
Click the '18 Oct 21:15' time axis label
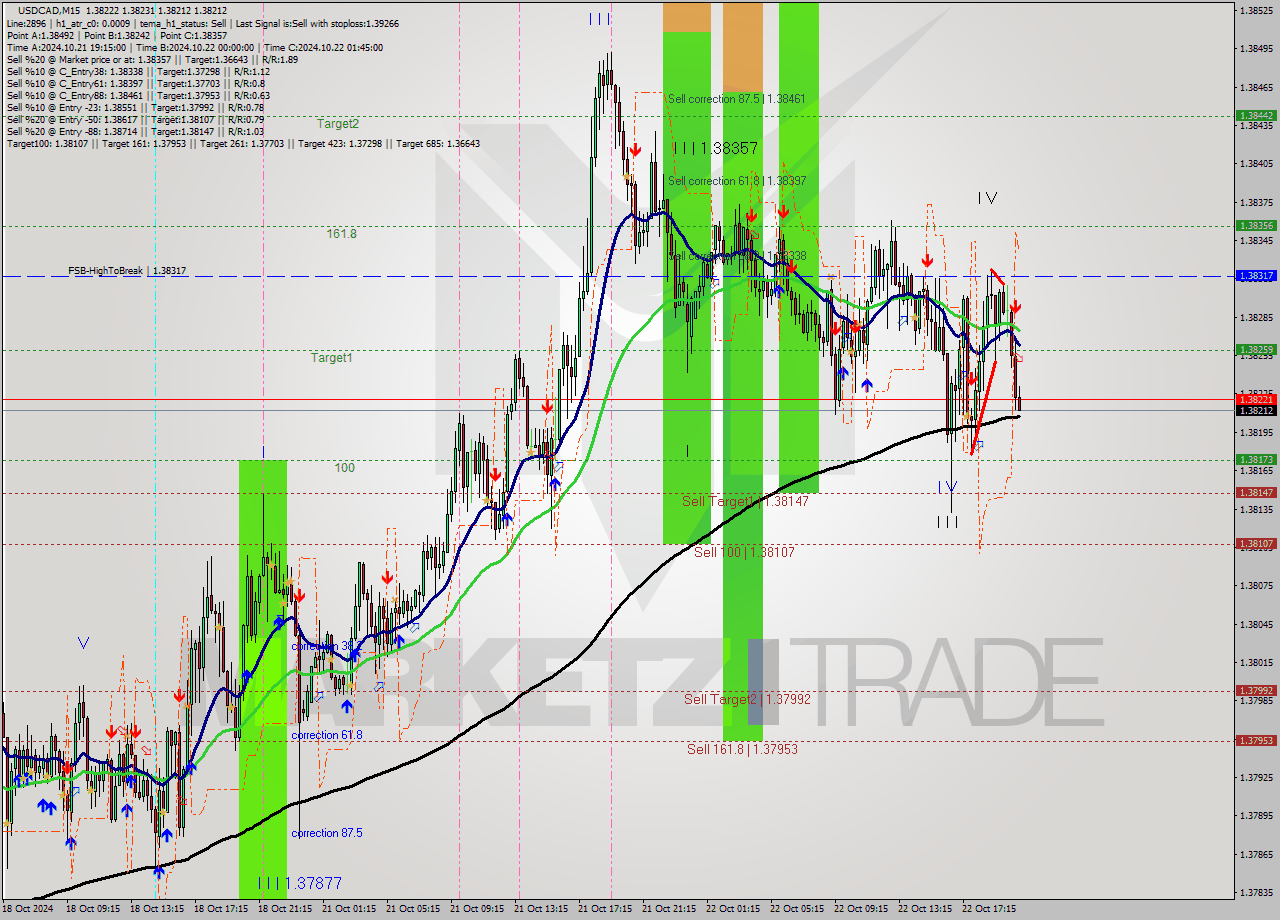pyautogui.click(x=285, y=909)
